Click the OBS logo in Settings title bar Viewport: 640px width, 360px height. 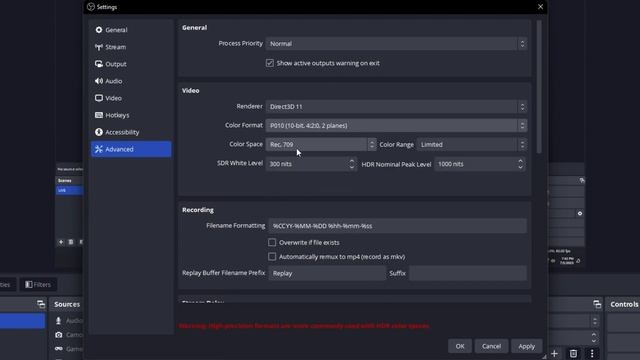(91, 7)
